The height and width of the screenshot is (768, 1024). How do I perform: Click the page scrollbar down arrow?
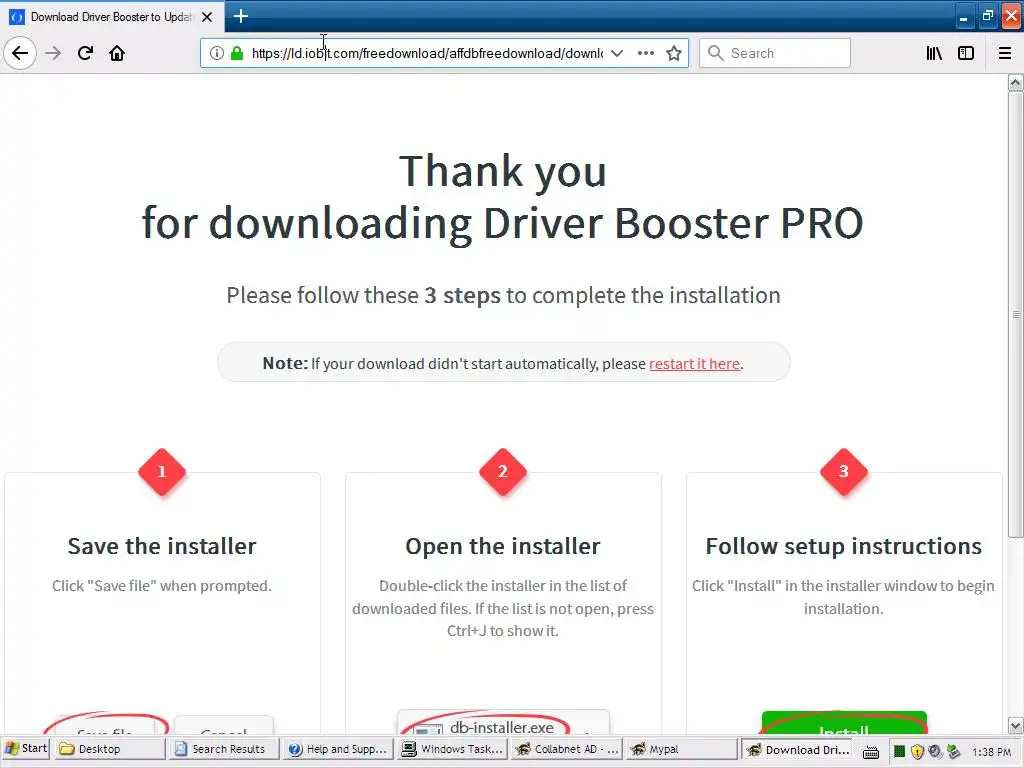click(x=1015, y=725)
